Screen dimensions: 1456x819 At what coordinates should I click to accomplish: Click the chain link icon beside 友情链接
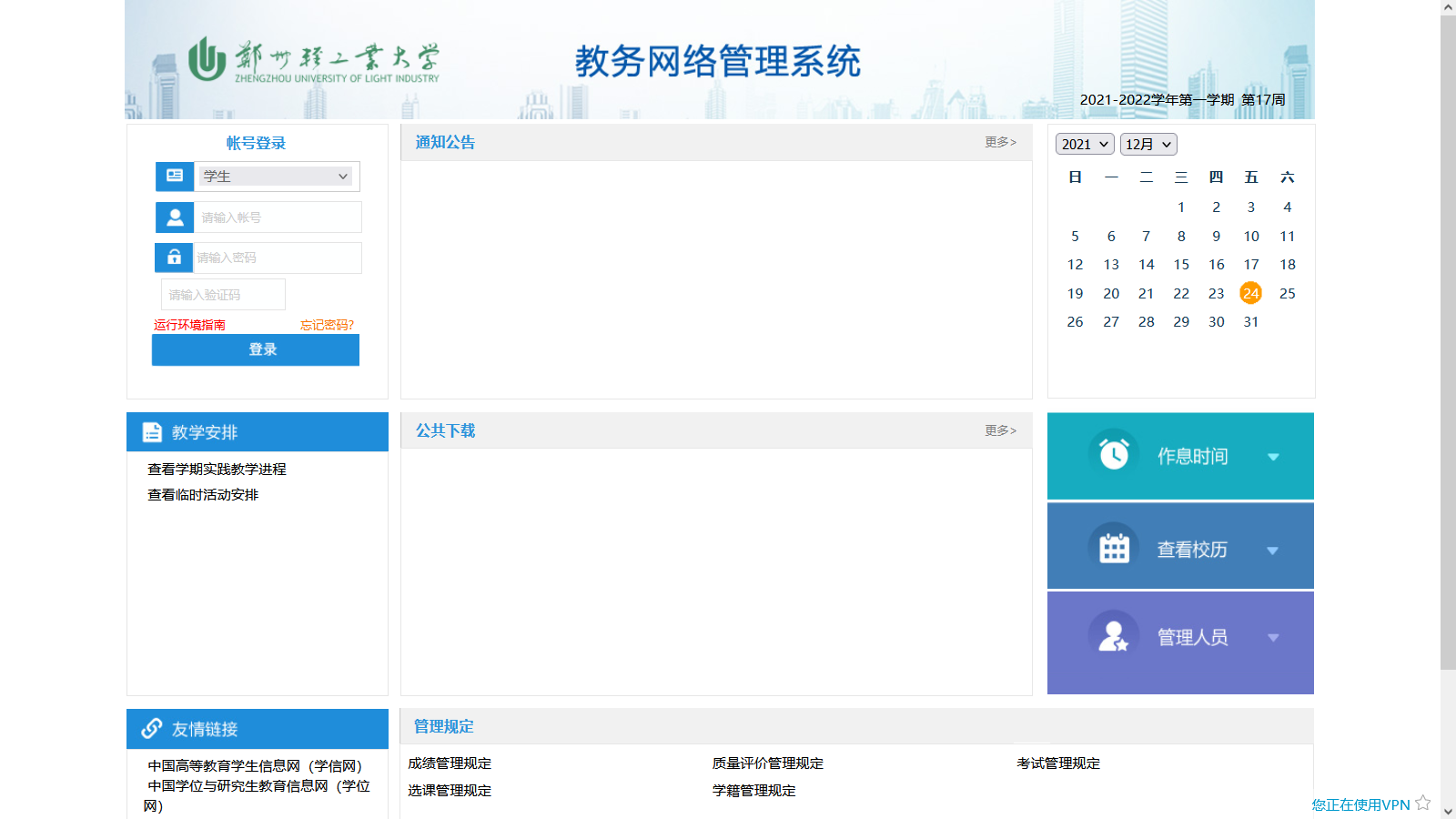click(150, 728)
